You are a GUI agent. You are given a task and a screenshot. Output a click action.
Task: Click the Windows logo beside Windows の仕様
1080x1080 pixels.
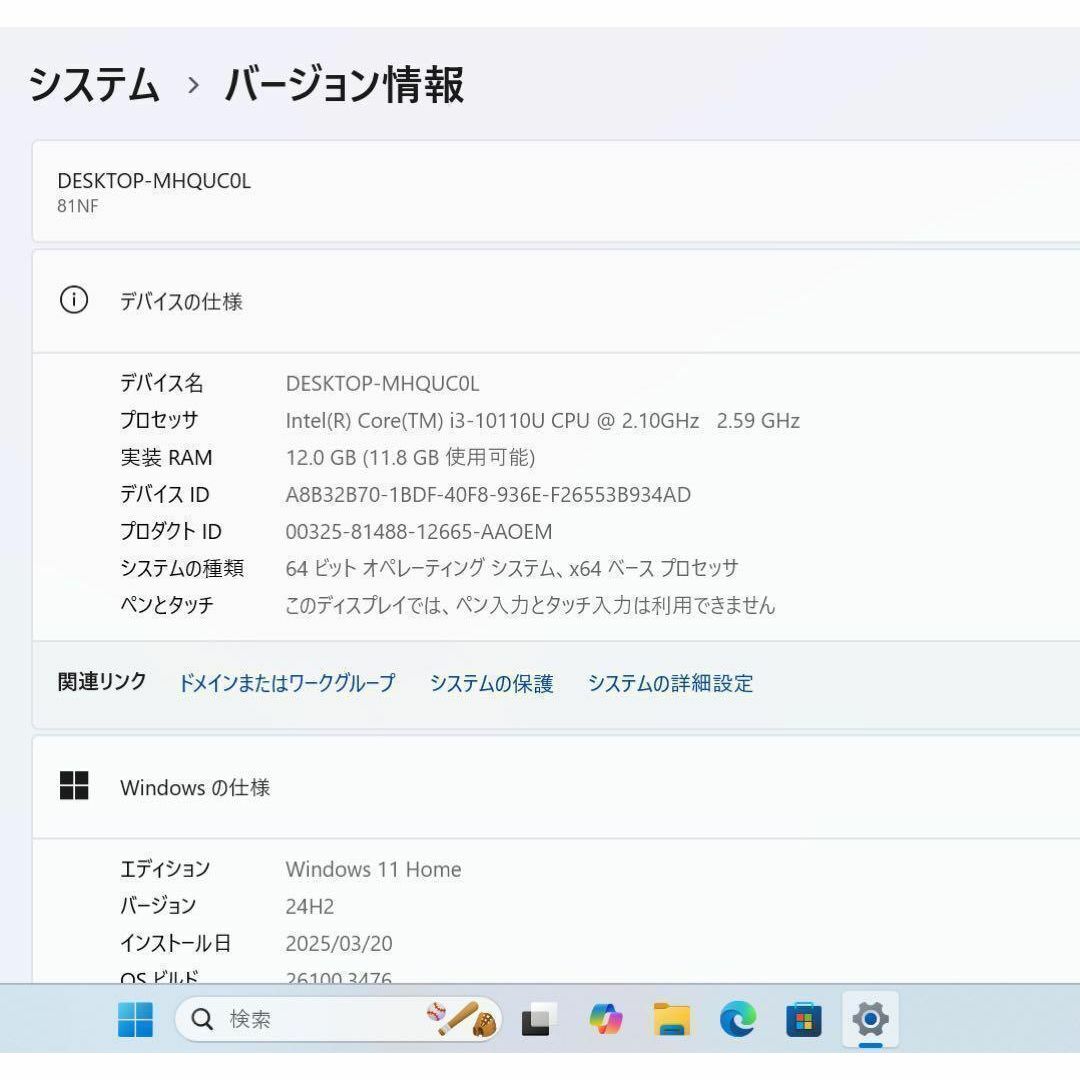pyautogui.click(x=74, y=786)
